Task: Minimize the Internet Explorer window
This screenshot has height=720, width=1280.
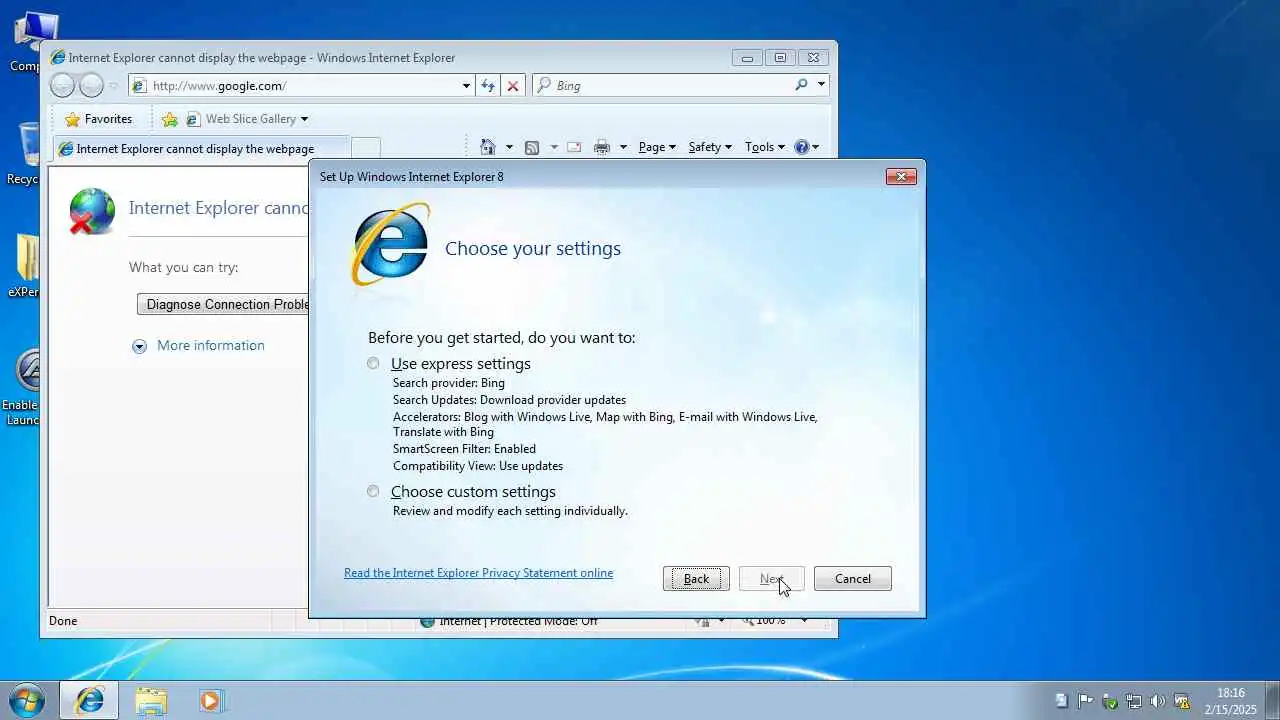Action: [747, 58]
